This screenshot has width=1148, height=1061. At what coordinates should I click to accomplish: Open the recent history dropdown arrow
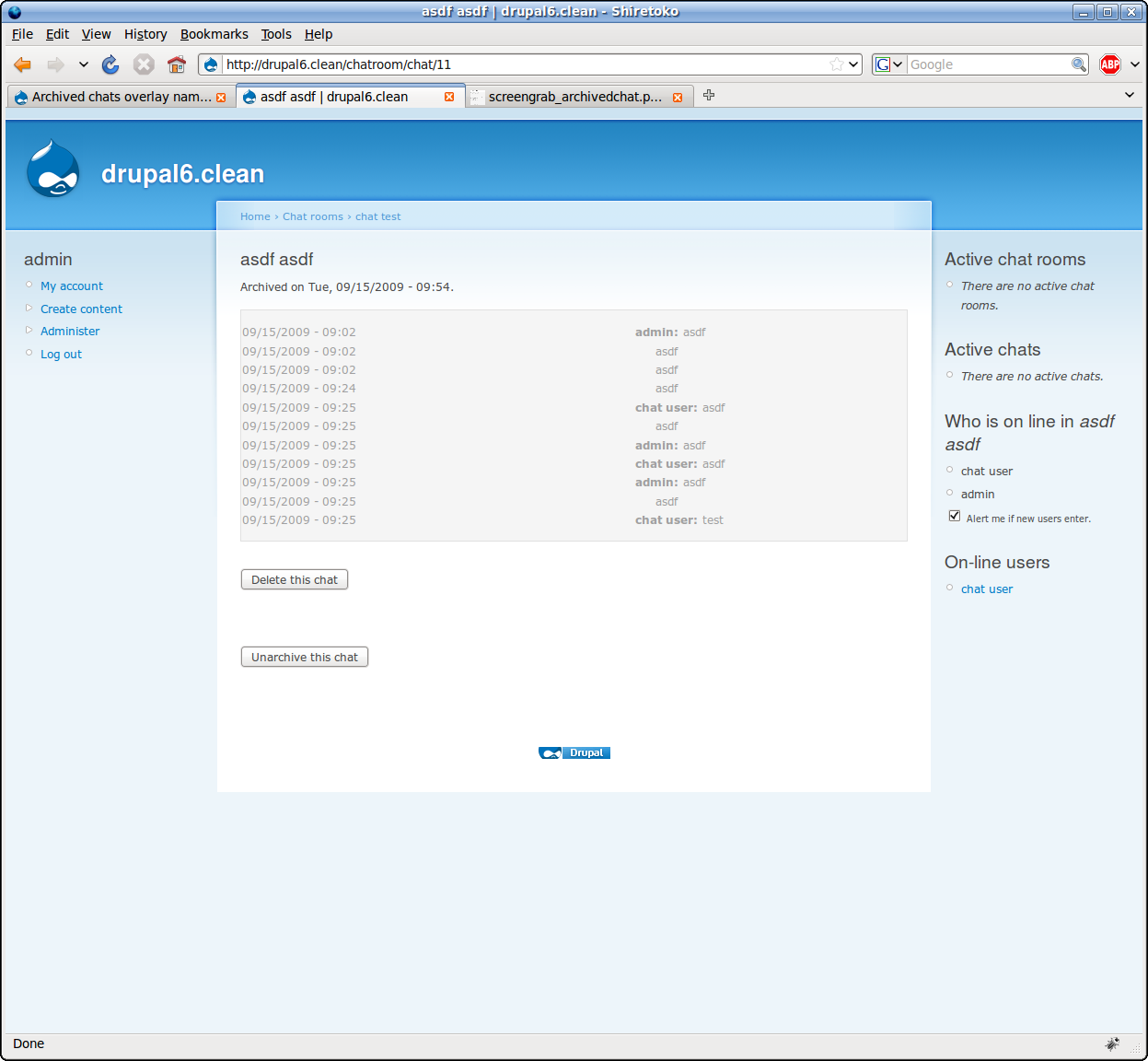pos(83,64)
